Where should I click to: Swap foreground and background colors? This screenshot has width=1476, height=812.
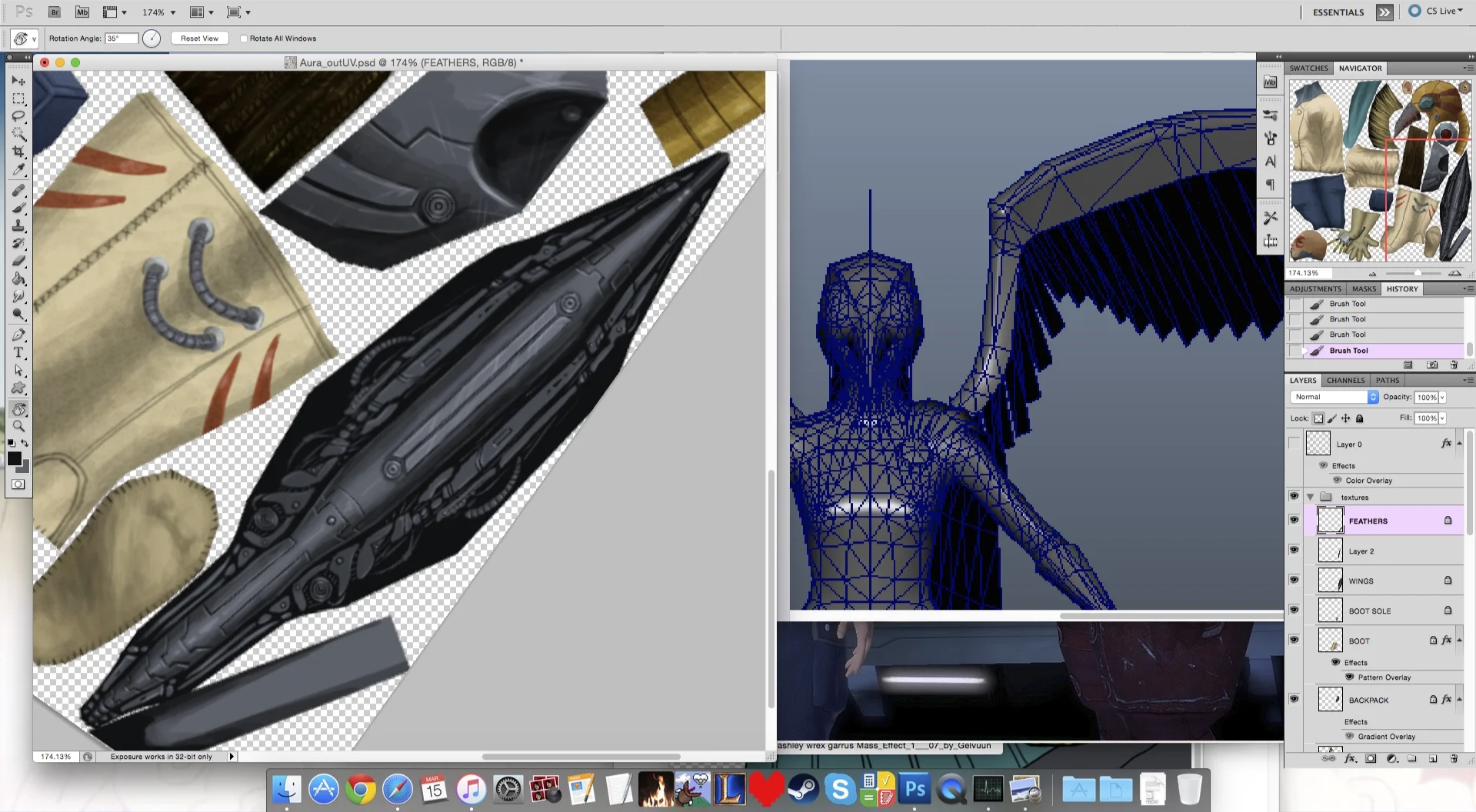click(25, 443)
